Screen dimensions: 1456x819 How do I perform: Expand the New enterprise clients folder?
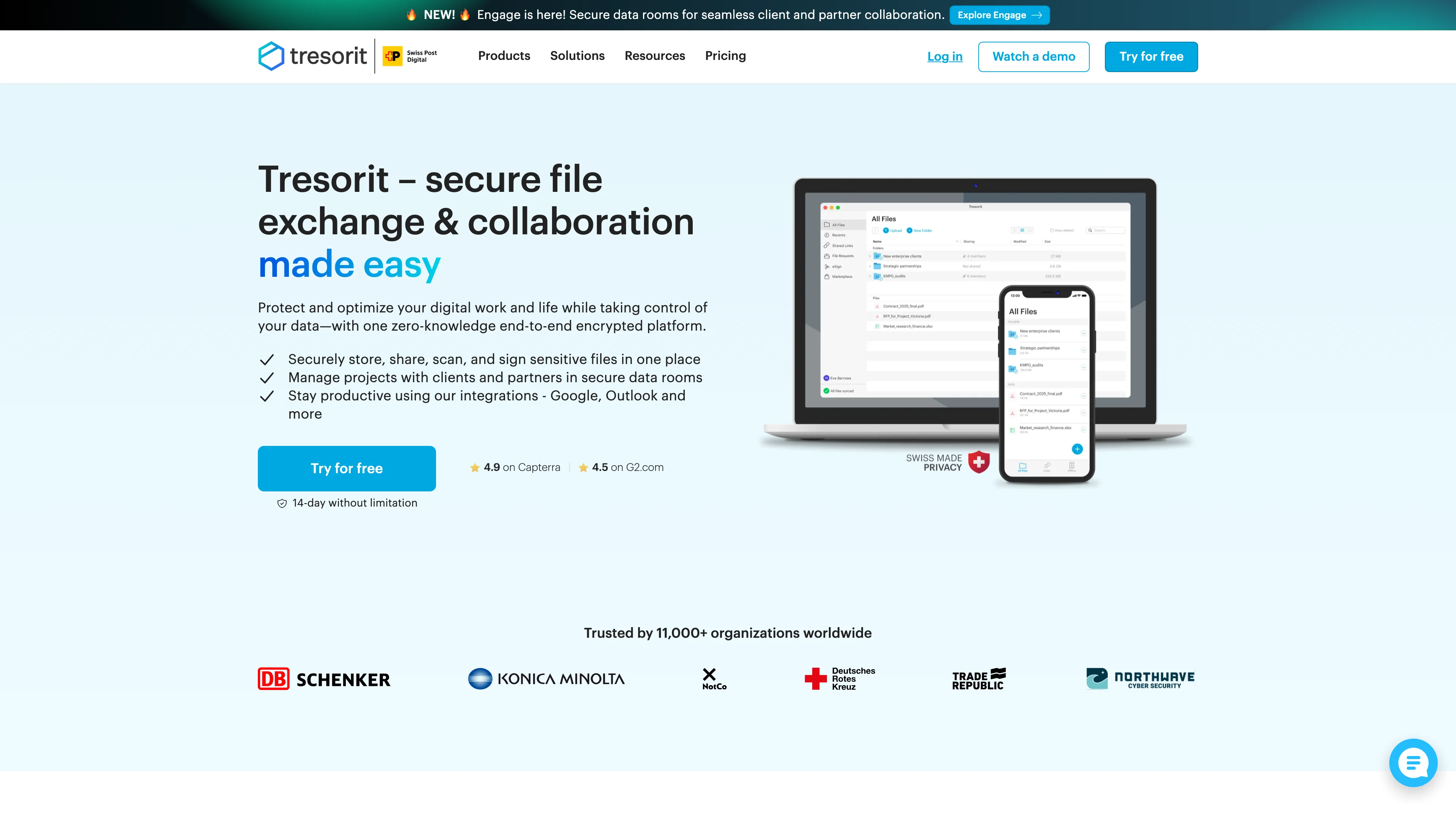pyautogui.click(x=871, y=256)
